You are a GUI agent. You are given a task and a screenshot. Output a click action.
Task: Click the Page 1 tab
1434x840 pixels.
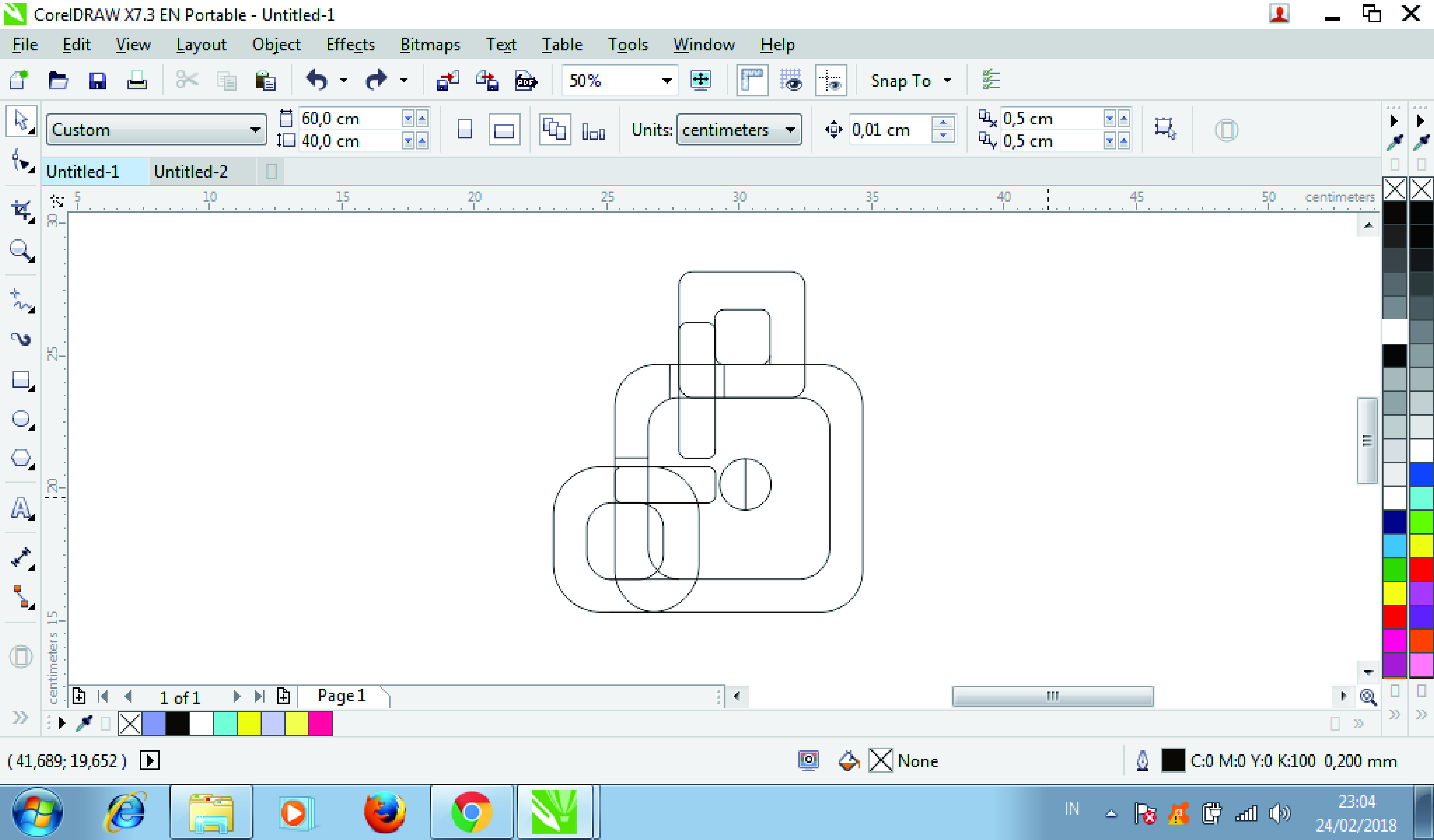tap(342, 696)
